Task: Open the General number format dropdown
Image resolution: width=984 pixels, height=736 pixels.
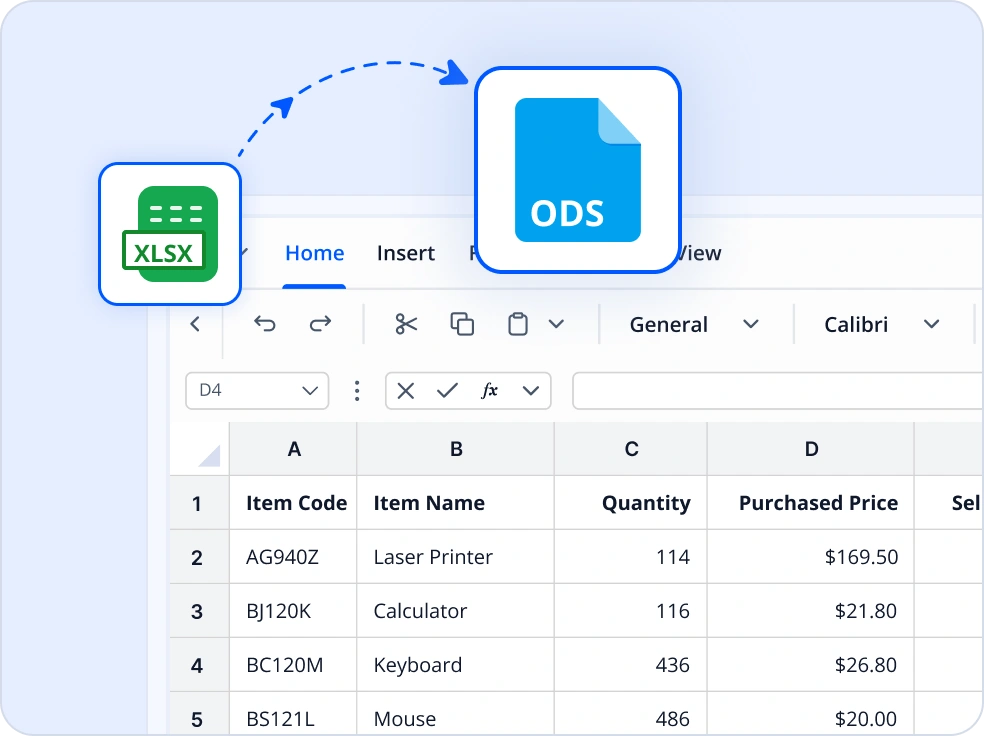Action: [693, 324]
